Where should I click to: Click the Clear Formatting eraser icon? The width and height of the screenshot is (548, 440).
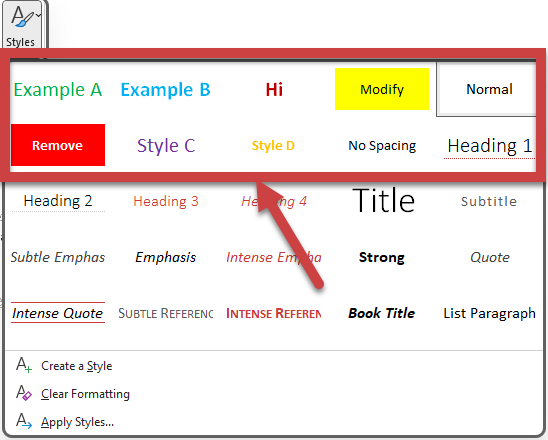coord(24,393)
